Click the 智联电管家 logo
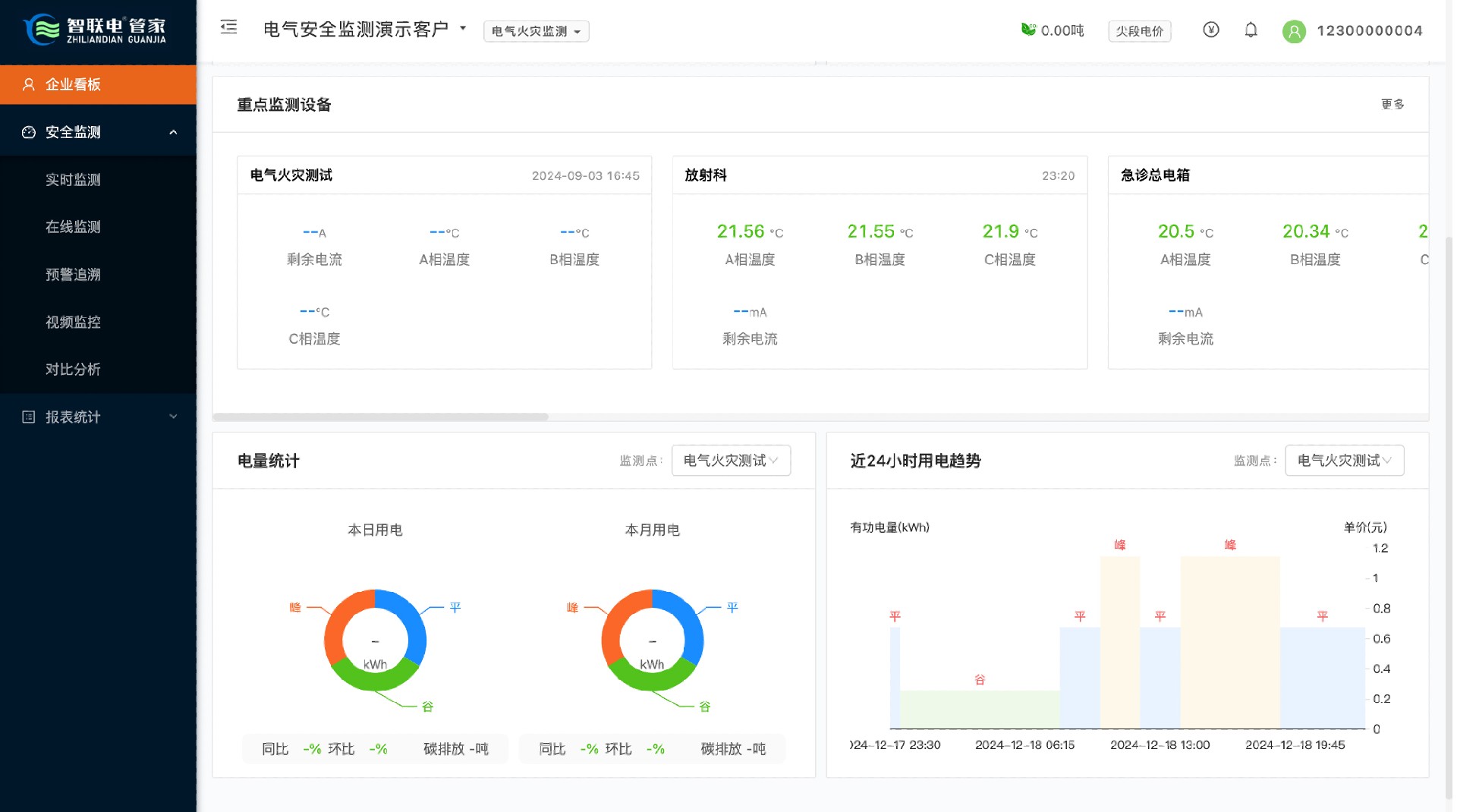Image resolution: width=1457 pixels, height=812 pixels. [x=96, y=30]
